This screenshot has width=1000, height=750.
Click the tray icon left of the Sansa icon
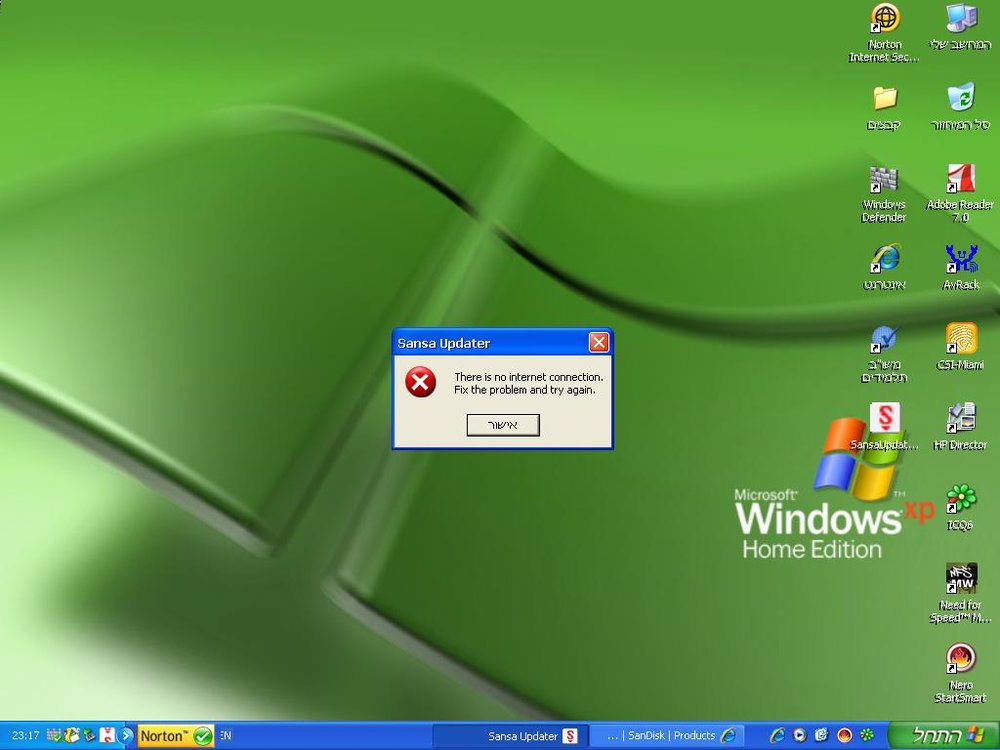click(x=89, y=735)
